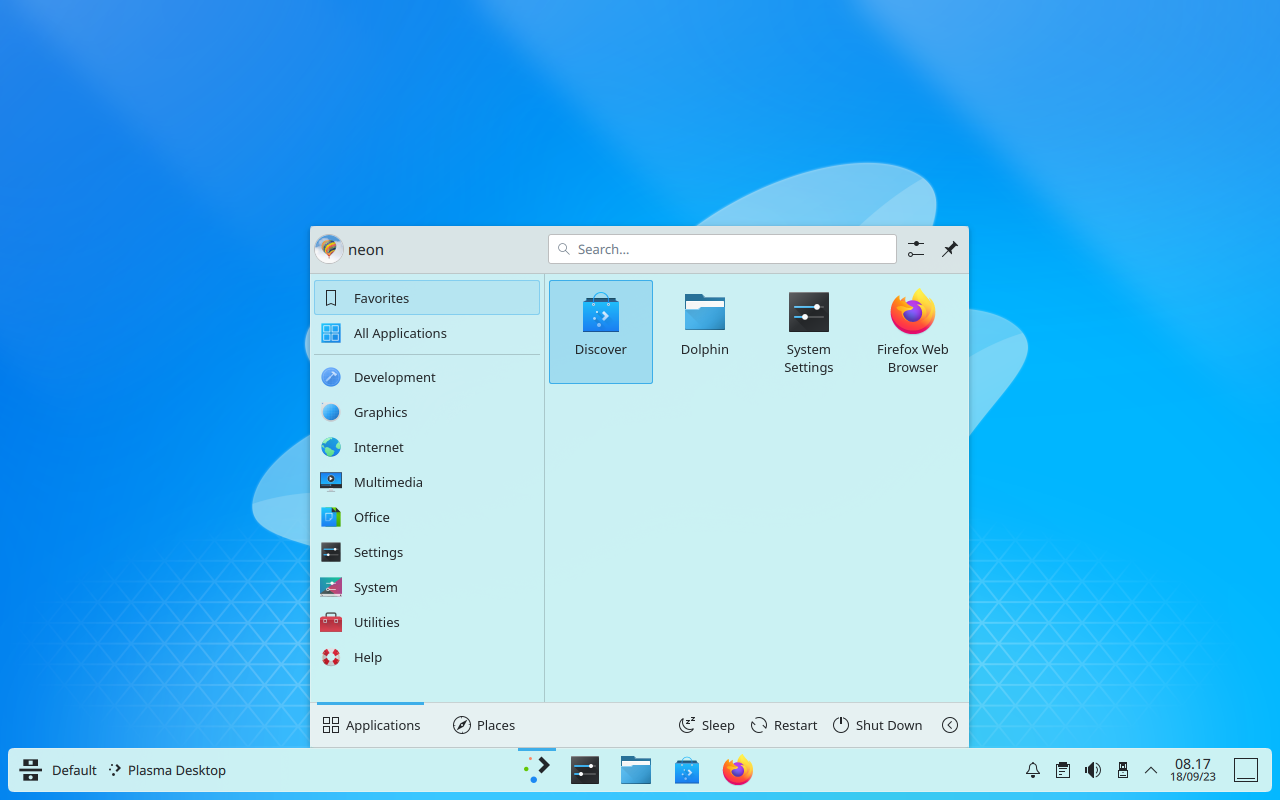Activate Peek at Desktop on taskbar corner

tap(1246, 770)
